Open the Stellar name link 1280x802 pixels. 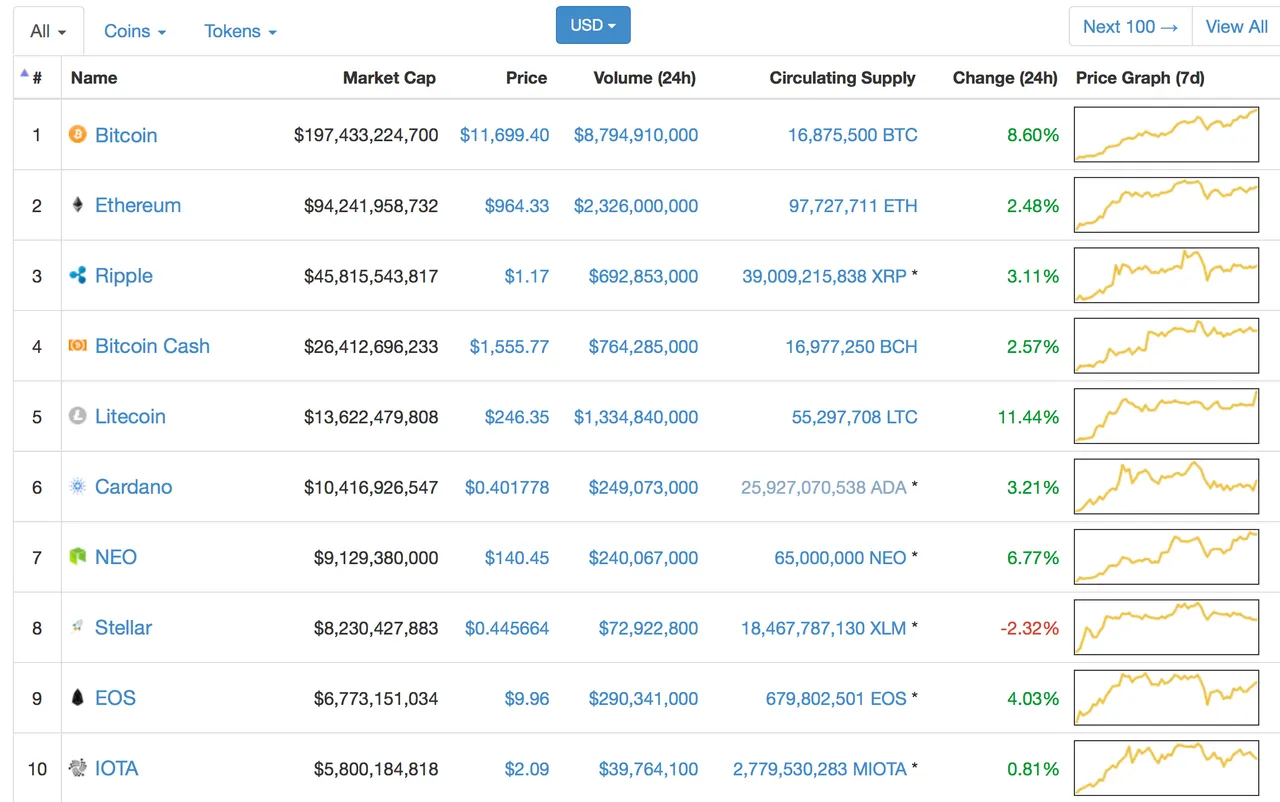coord(123,628)
